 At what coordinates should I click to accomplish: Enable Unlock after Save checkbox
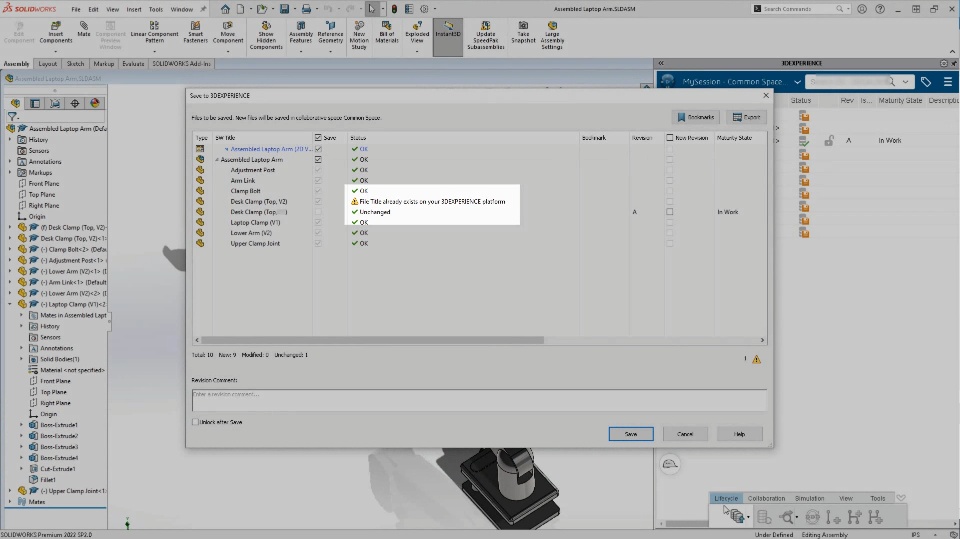tap(195, 422)
